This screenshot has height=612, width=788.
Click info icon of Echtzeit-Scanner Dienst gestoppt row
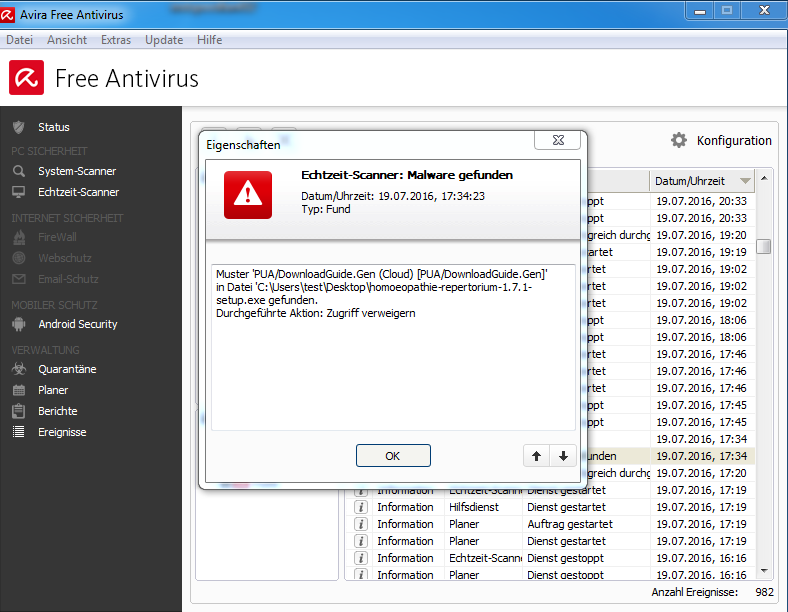pos(360,558)
